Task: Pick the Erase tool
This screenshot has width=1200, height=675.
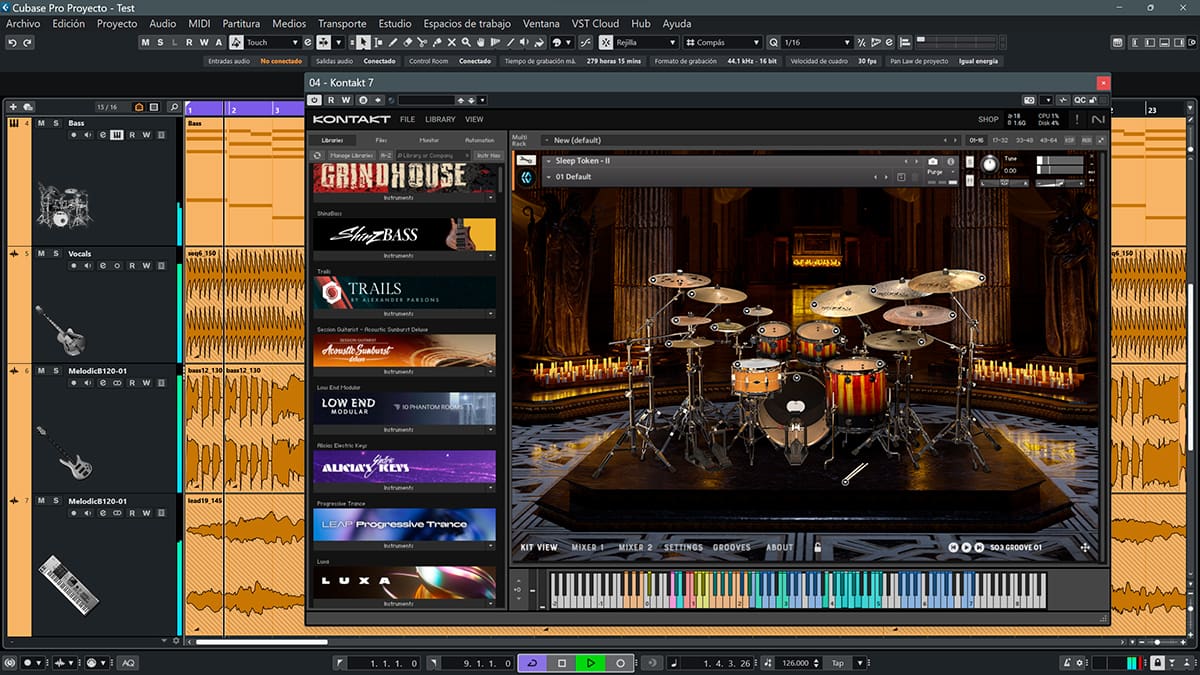Action: pyautogui.click(x=407, y=42)
